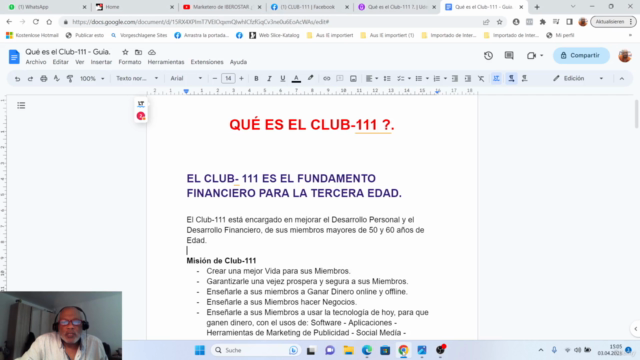The width and height of the screenshot is (640, 360).
Task: Activate the paint format tool
Action: pyautogui.click(x=70, y=78)
